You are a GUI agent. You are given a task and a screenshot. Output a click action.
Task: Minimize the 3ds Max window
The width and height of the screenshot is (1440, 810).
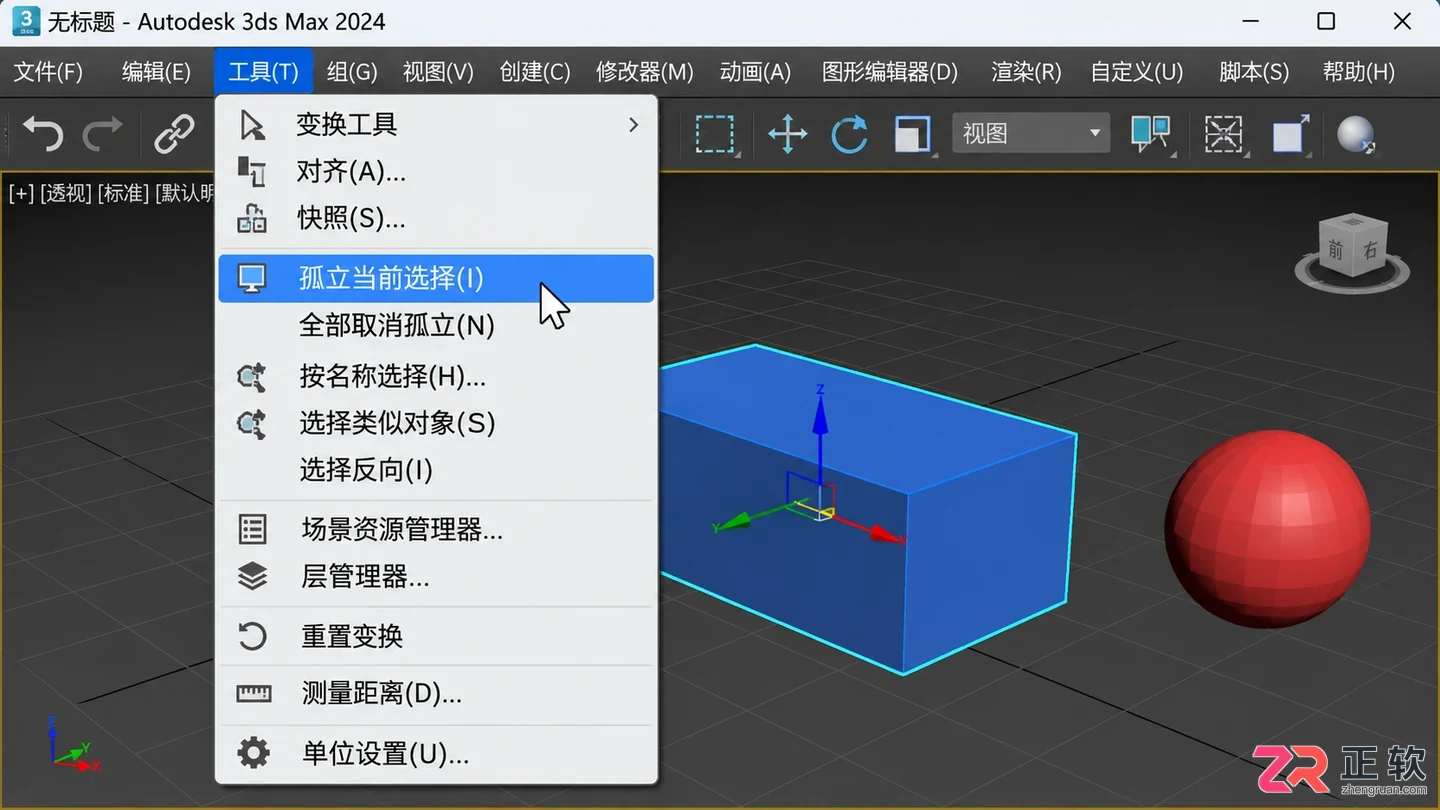(1251, 21)
